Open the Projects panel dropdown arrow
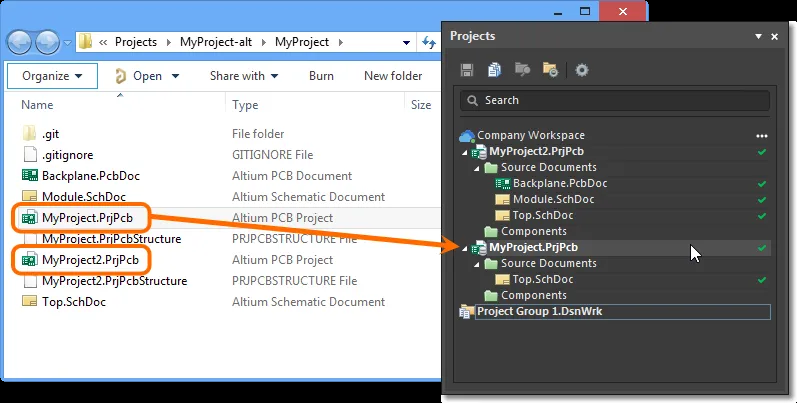 (758, 37)
